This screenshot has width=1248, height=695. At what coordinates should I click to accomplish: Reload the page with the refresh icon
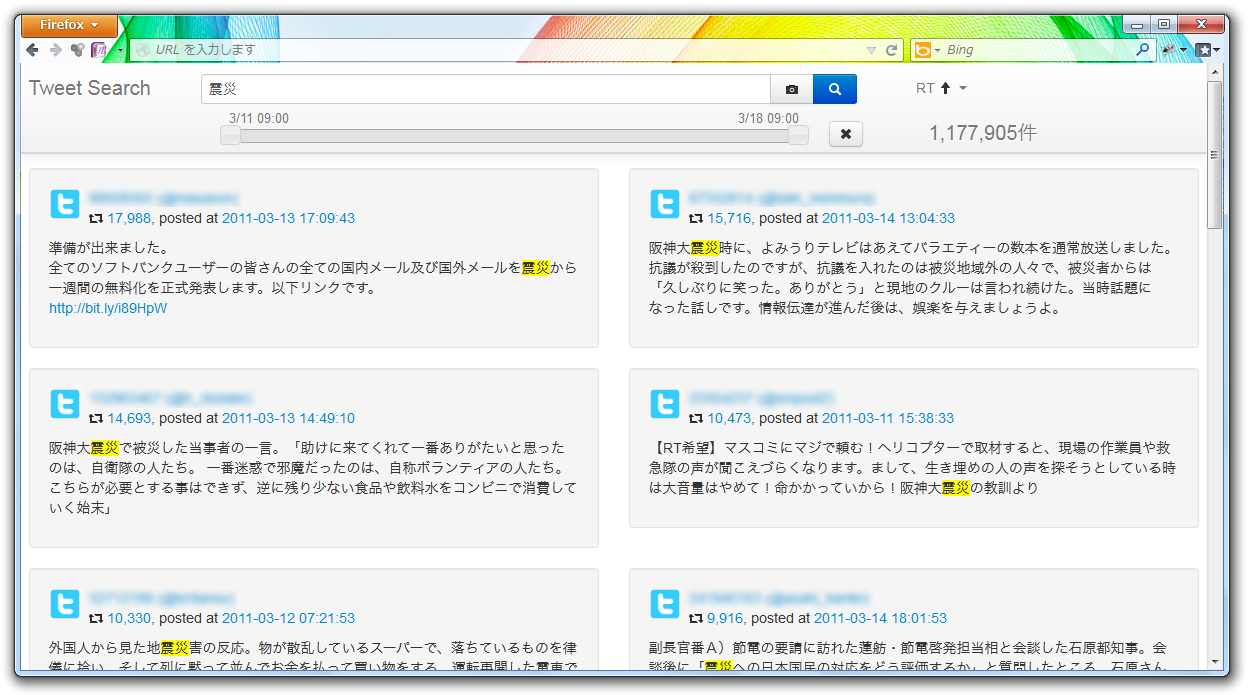pyautogui.click(x=891, y=50)
